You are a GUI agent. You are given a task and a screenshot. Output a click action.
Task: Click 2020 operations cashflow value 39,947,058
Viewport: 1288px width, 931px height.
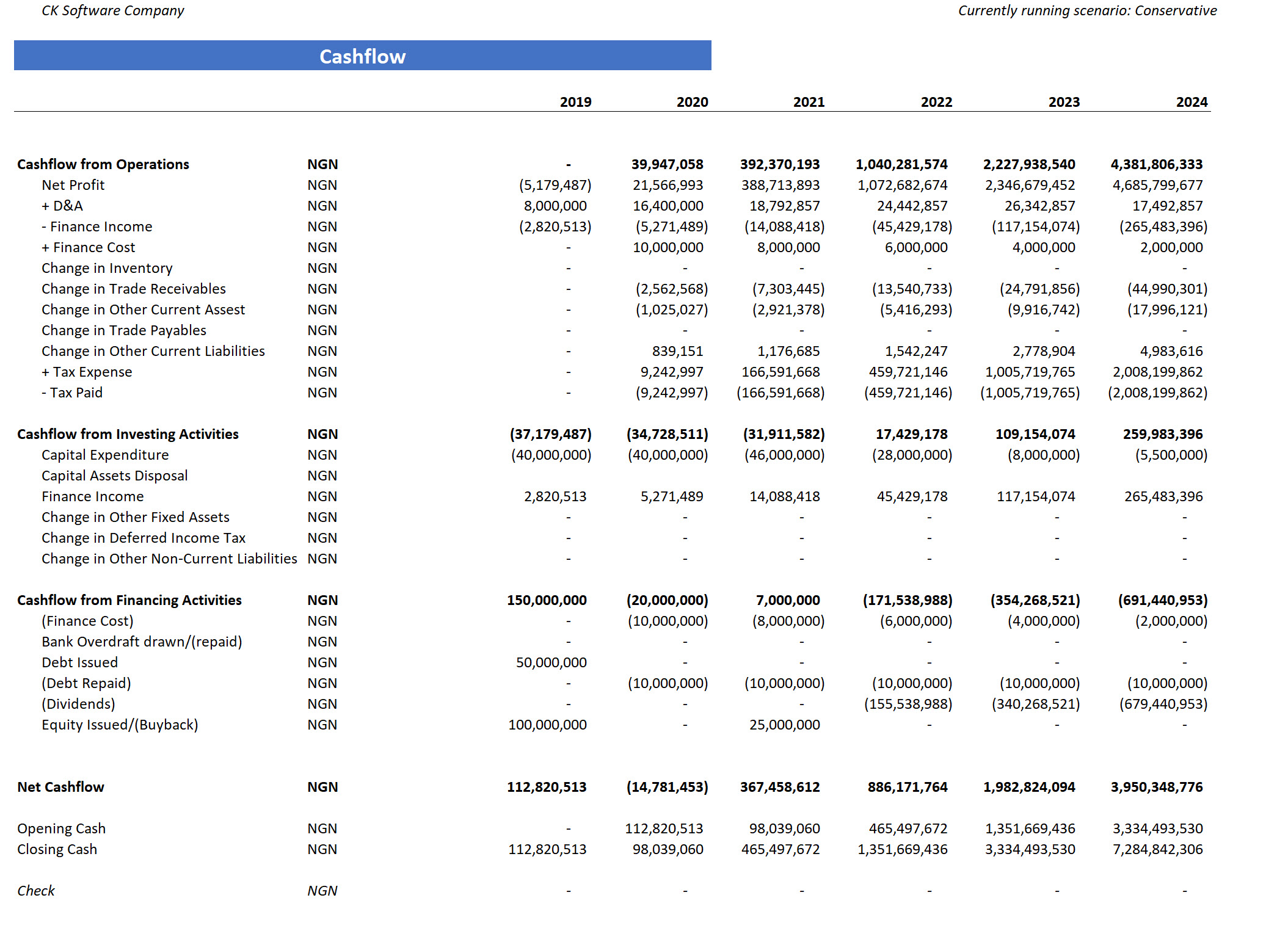pyautogui.click(x=667, y=164)
